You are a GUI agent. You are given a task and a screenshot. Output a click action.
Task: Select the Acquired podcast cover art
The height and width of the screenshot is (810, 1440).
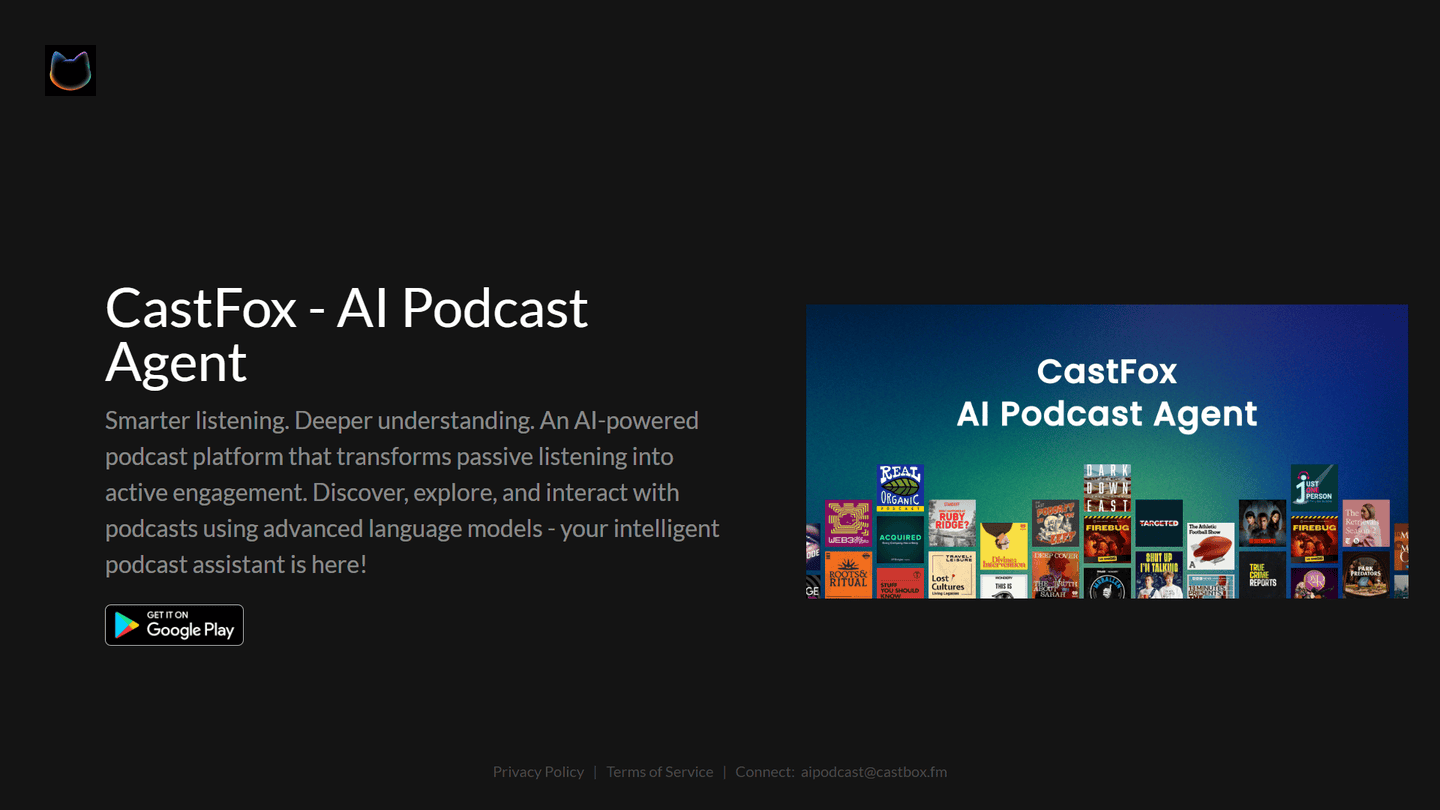[899, 540]
